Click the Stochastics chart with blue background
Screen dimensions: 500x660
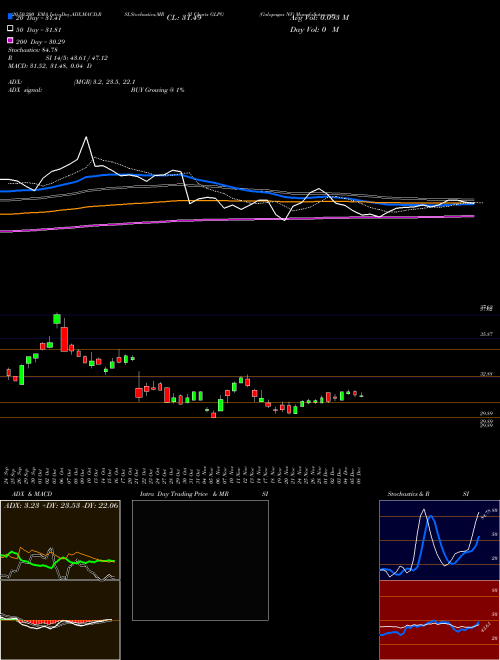tap(439, 540)
